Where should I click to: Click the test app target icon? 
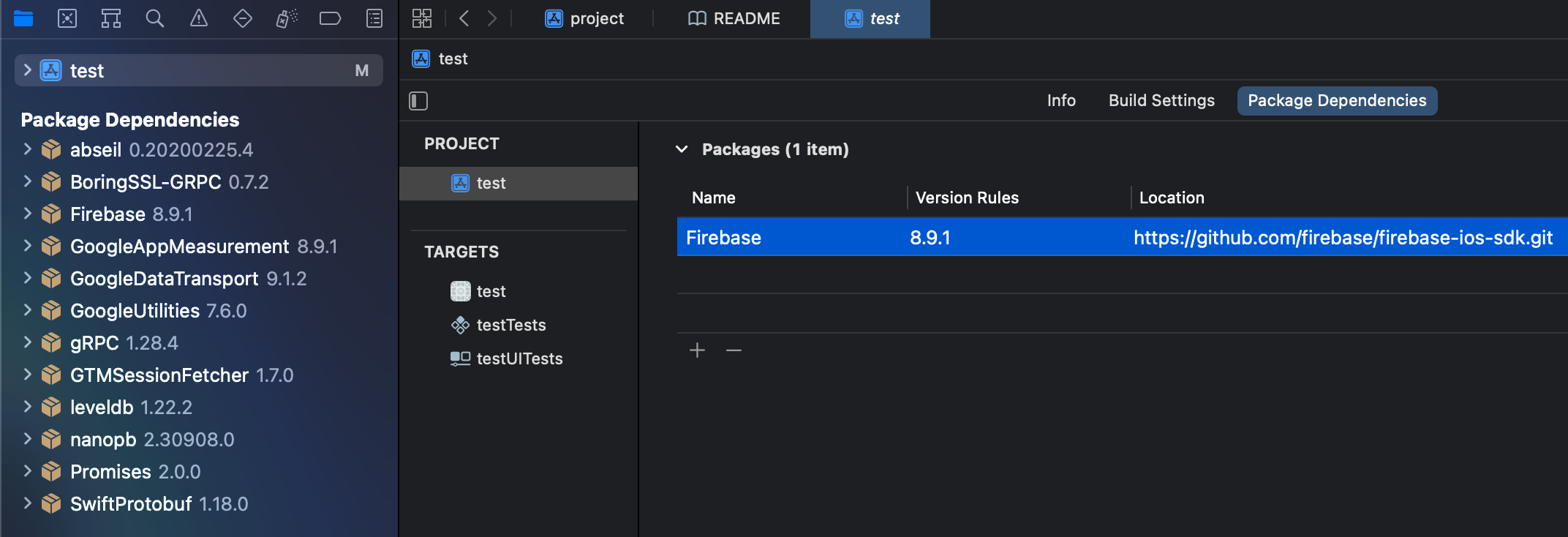(x=460, y=291)
